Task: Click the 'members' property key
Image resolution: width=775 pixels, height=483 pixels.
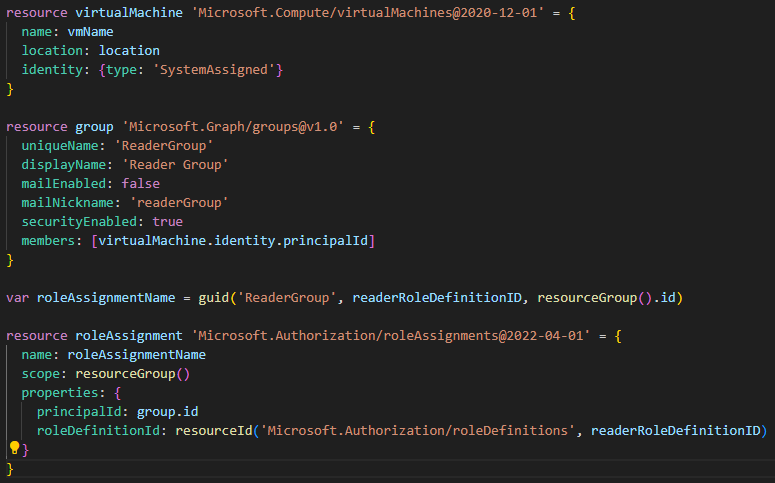Action: pyautogui.click(x=48, y=241)
